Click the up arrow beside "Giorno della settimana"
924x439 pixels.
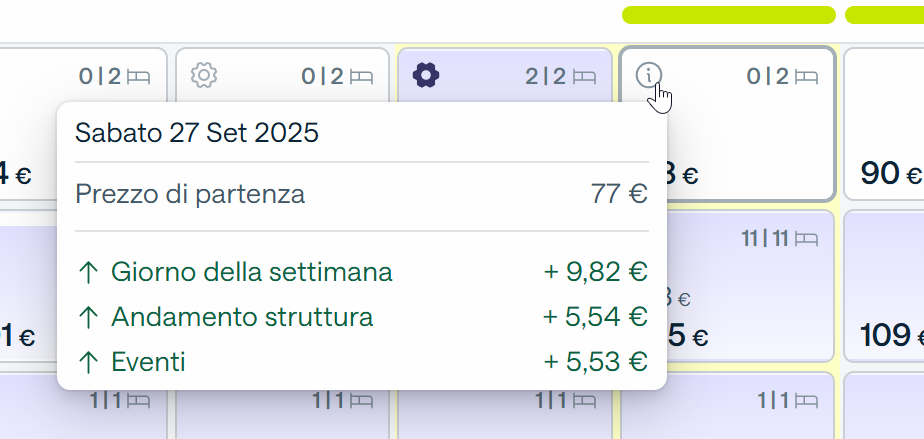click(x=88, y=272)
